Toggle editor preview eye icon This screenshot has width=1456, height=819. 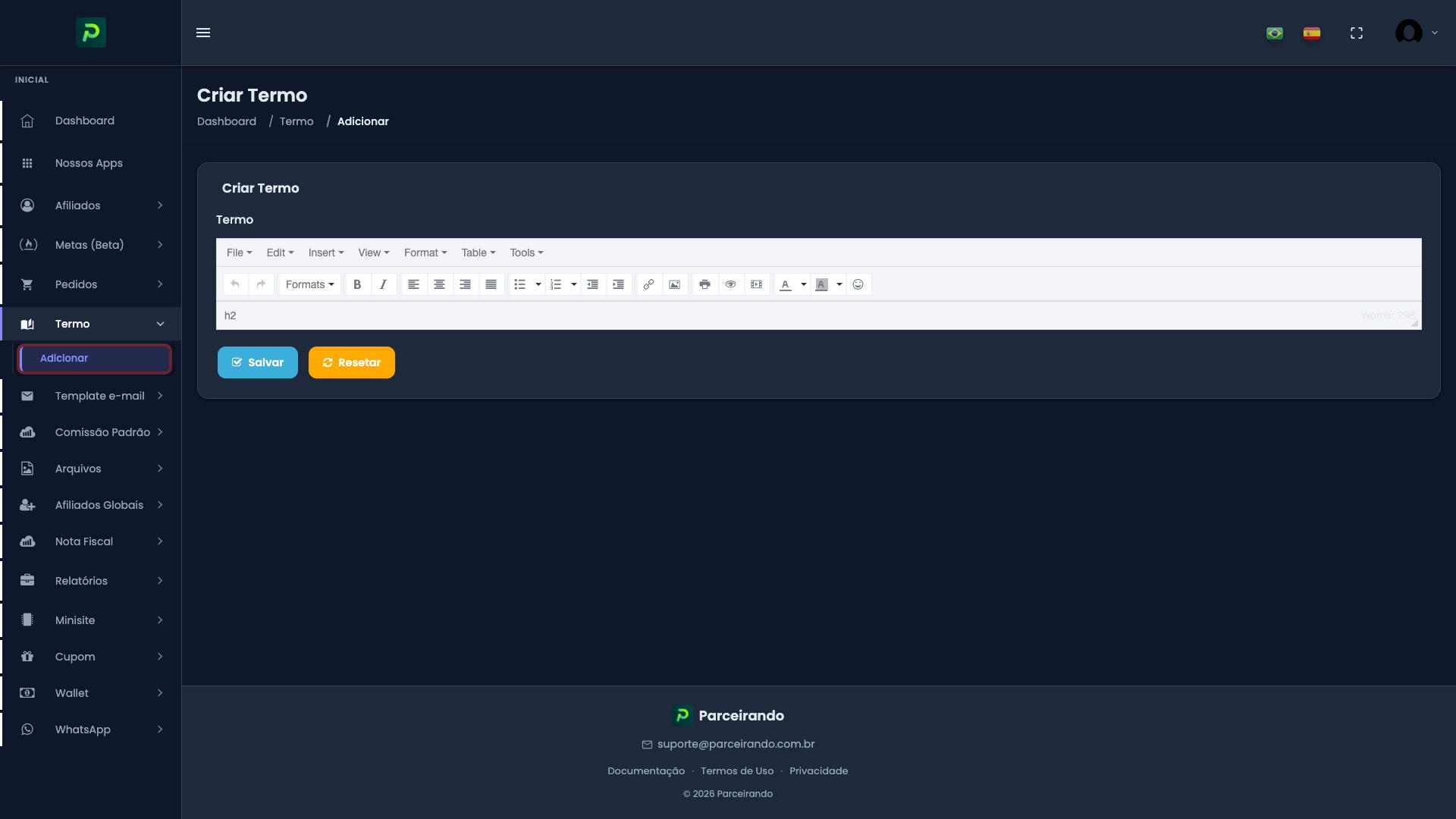pyautogui.click(x=730, y=284)
